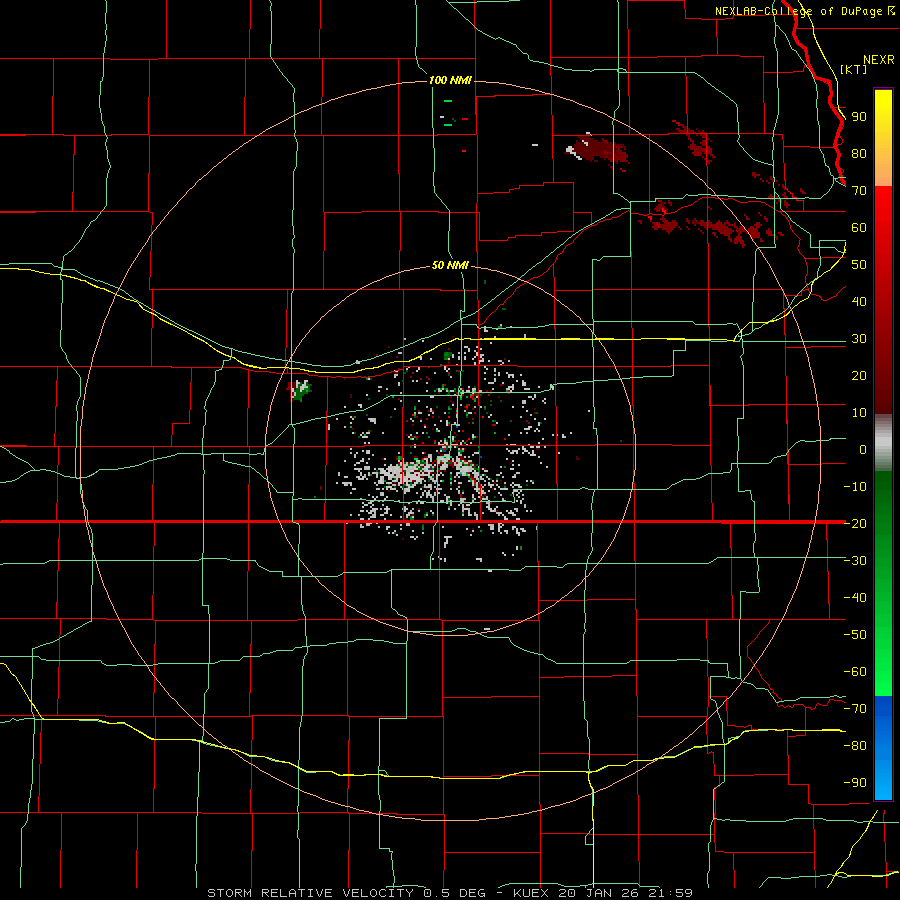This screenshot has height=900, width=900.
Task: Pick the yellow band of the velocity color bar
Action: pyautogui.click(x=883, y=138)
